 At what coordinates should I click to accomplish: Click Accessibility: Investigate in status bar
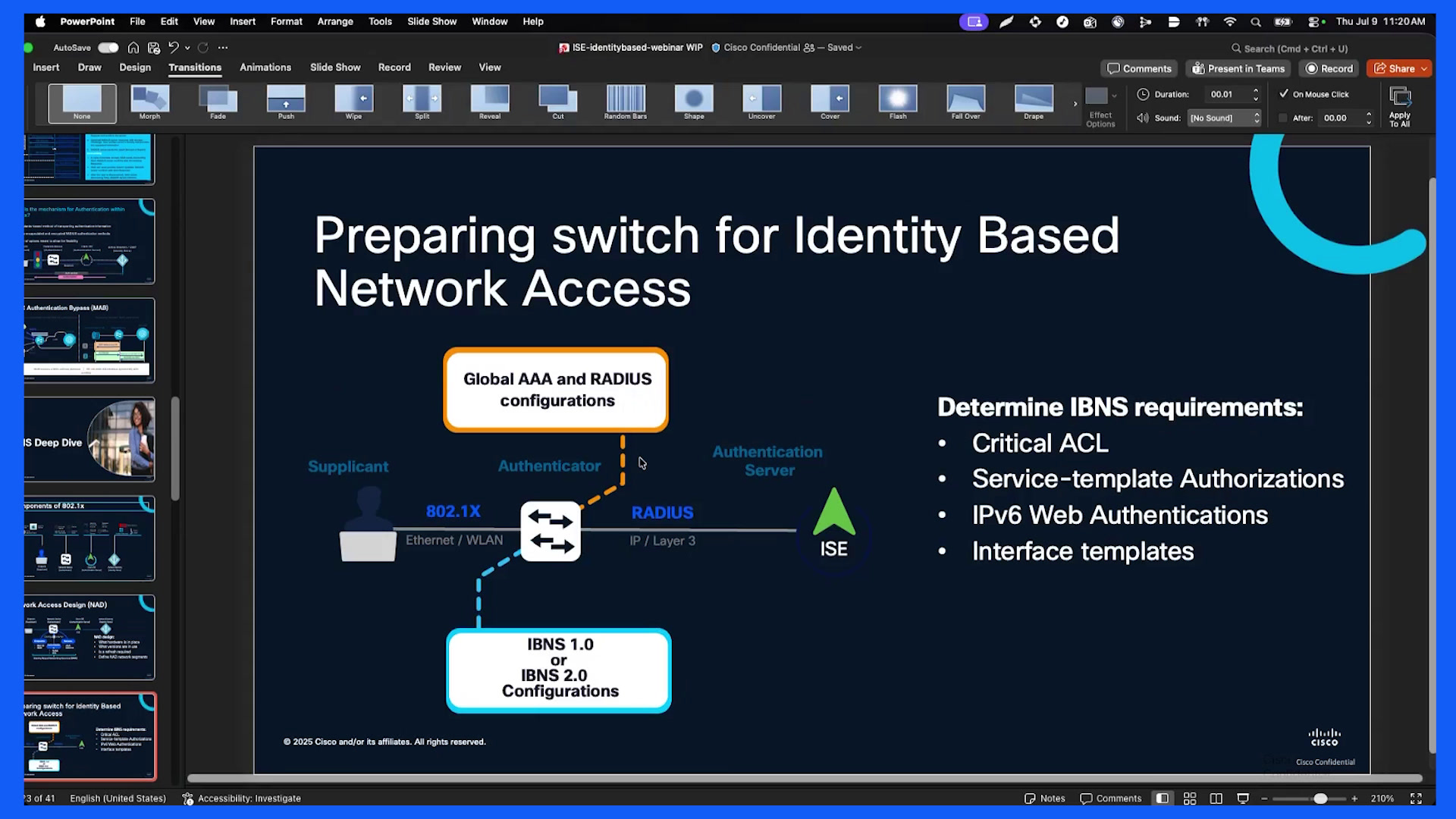(242, 799)
